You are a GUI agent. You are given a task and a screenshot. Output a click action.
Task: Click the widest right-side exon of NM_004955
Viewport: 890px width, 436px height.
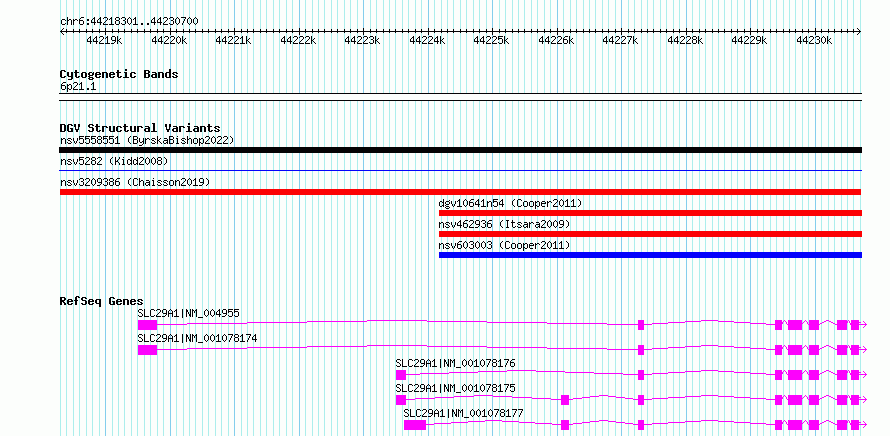tap(795, 325)
